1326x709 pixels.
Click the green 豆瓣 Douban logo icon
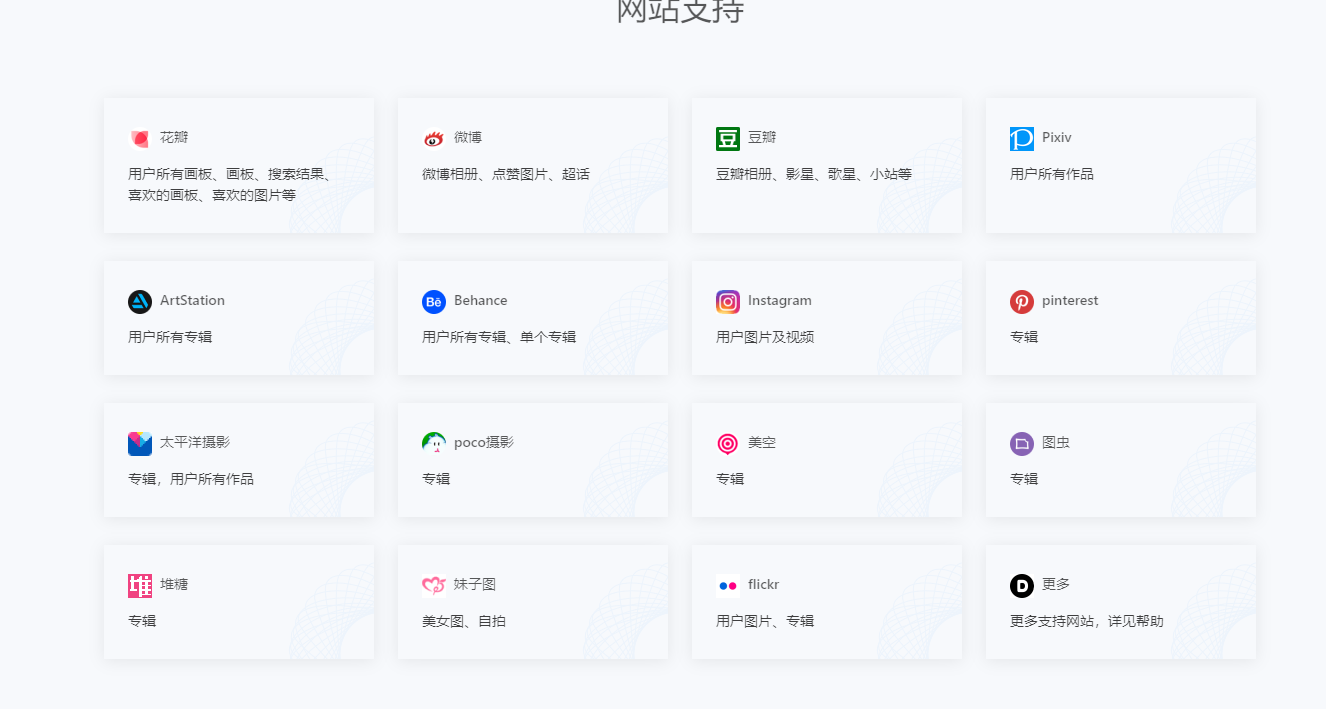(728, 139)
